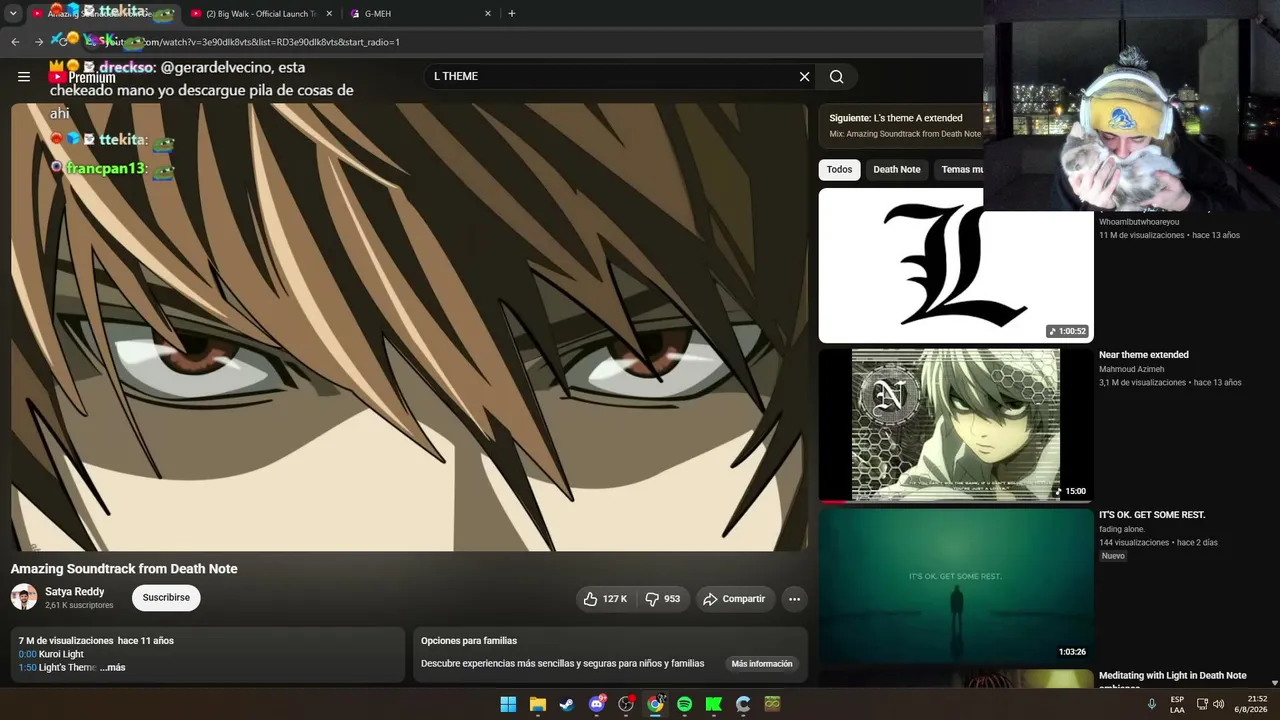The width and height of the screenshot is (1280, 720).
Task: Expand the browser tab search dropdown
Action: tap(13, 14)
